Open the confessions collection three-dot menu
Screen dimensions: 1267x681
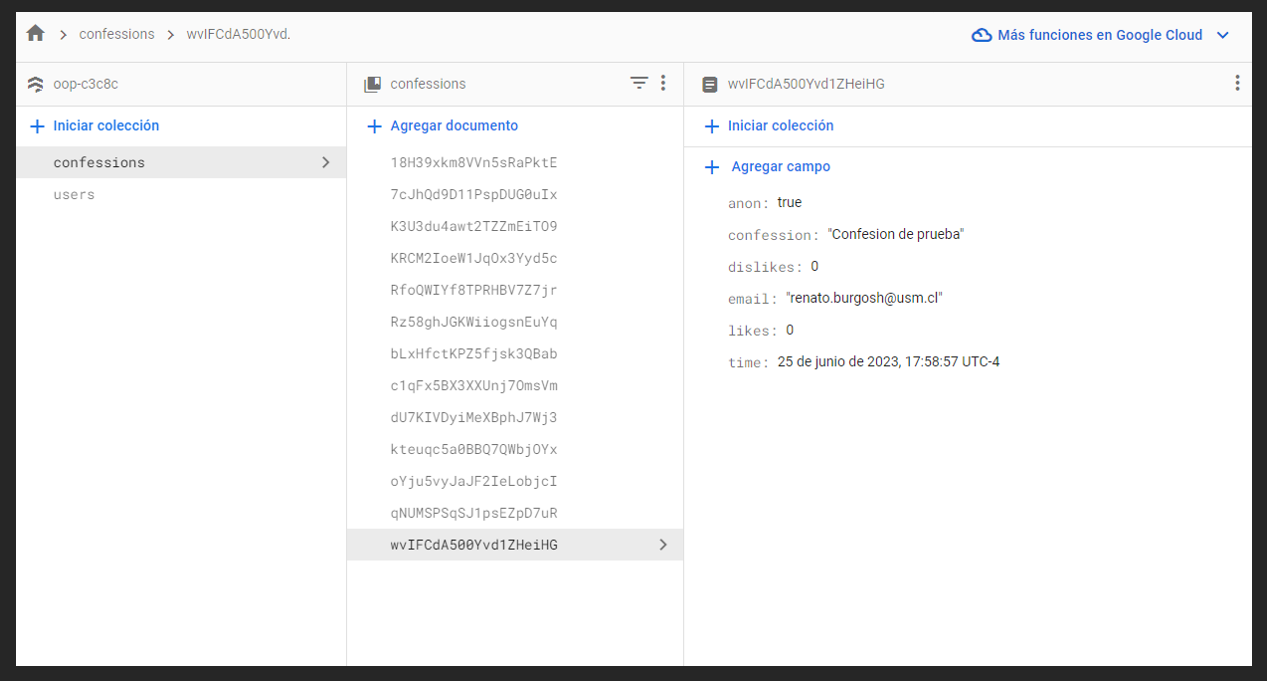[663, 84]
